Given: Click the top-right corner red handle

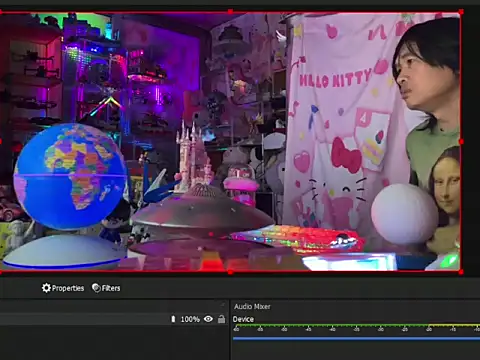Looking at the screenshot, I should click(461, 12).
